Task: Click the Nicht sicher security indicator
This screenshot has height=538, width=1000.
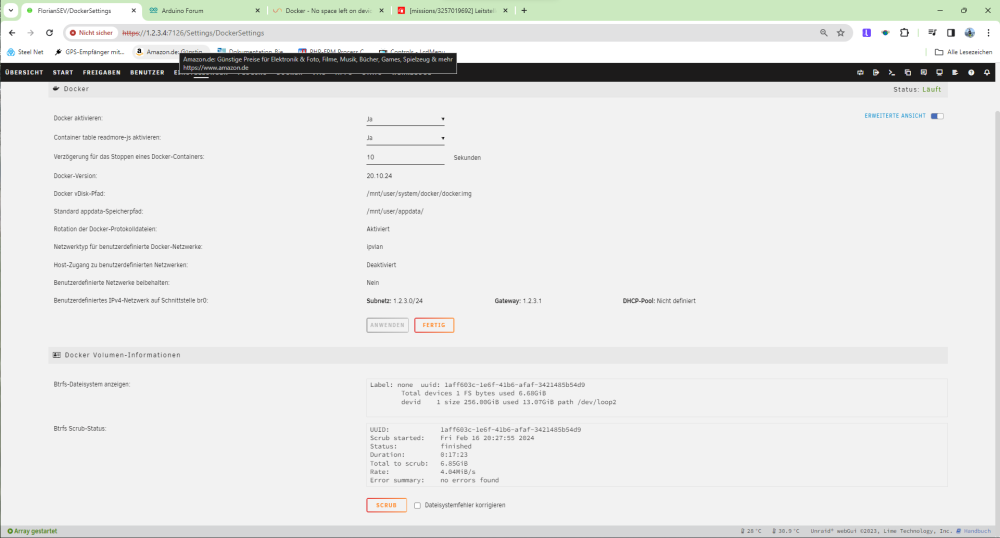Action: tap(91, 33)
